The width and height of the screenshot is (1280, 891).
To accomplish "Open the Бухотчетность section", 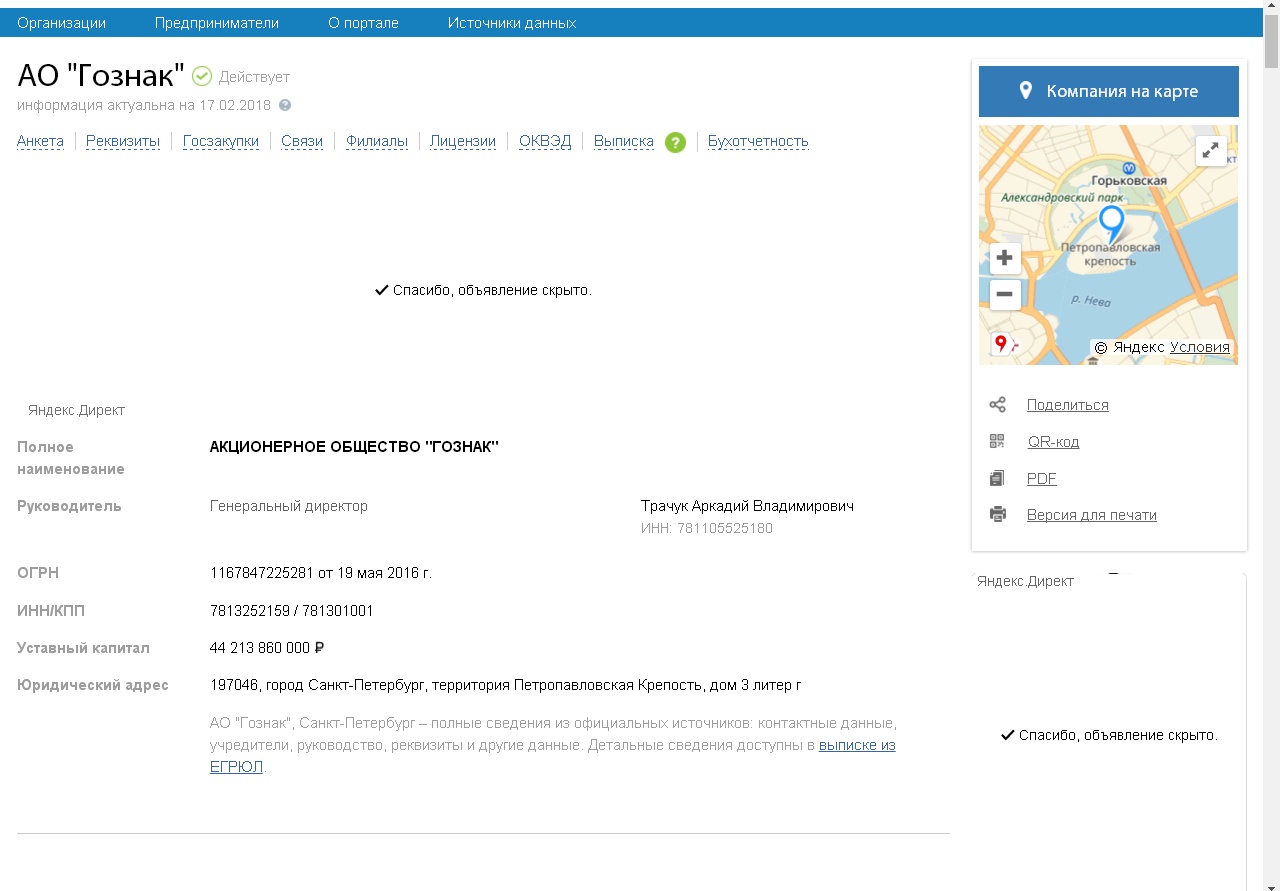I will tap(758, 141).
